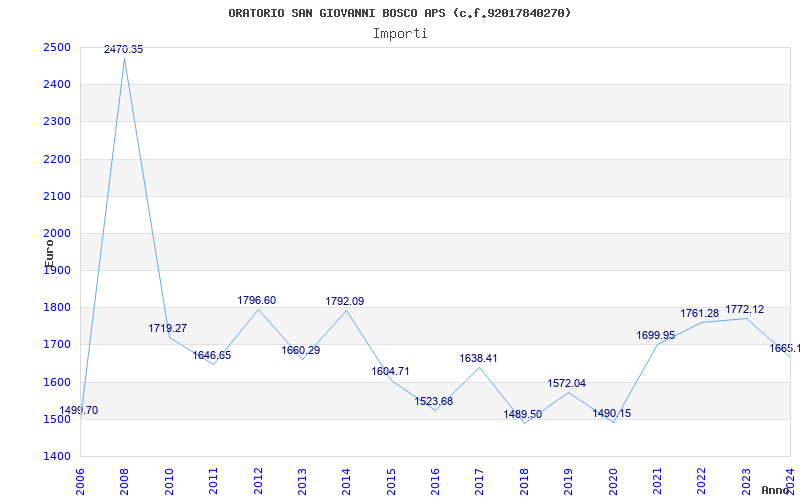This screenshot has height=500, width=800.
Task: Click the 2015 x-axis year label
Action: pyautogui.click(x=391, y=482)
